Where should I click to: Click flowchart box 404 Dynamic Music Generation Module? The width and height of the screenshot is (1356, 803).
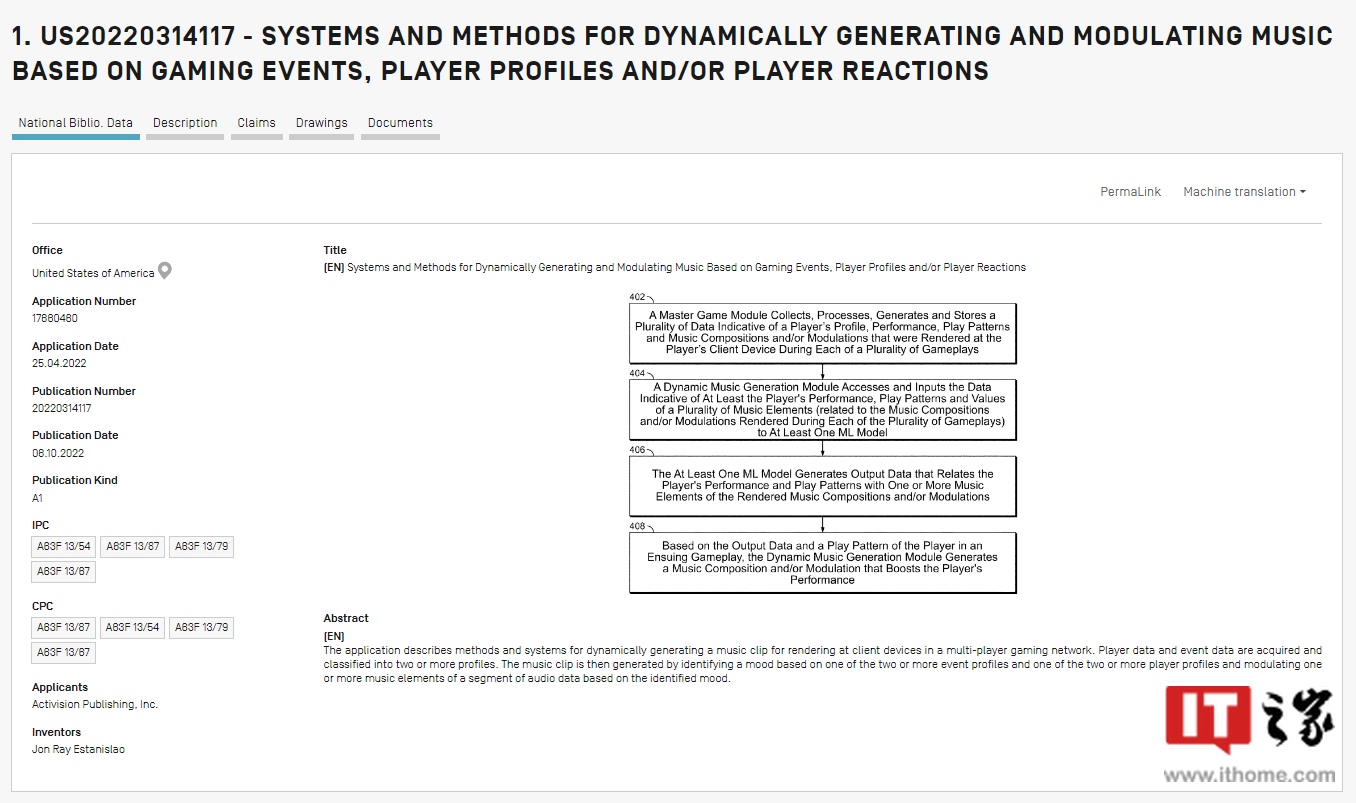pos(822,410)
